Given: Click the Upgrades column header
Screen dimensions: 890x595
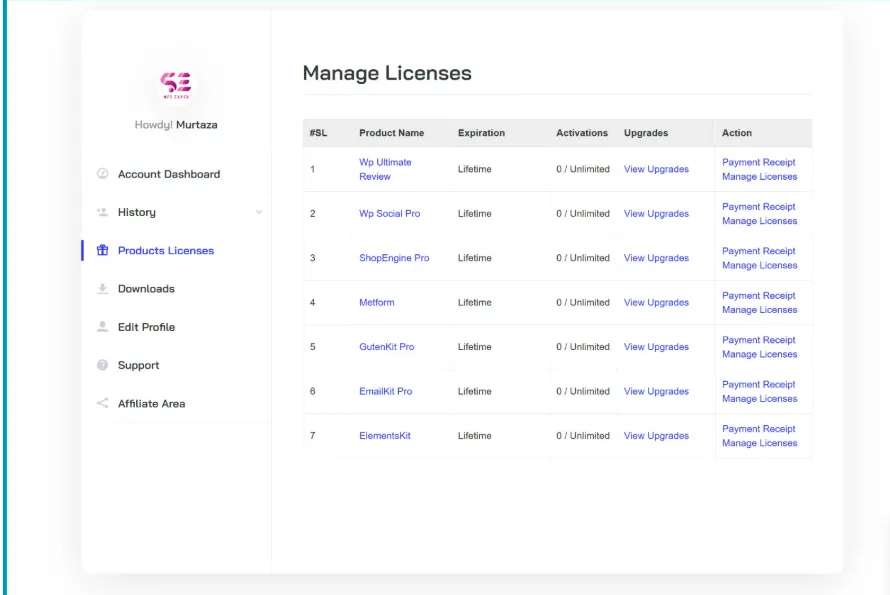Looking at the screenshot, I should click(x=646, y=133).
